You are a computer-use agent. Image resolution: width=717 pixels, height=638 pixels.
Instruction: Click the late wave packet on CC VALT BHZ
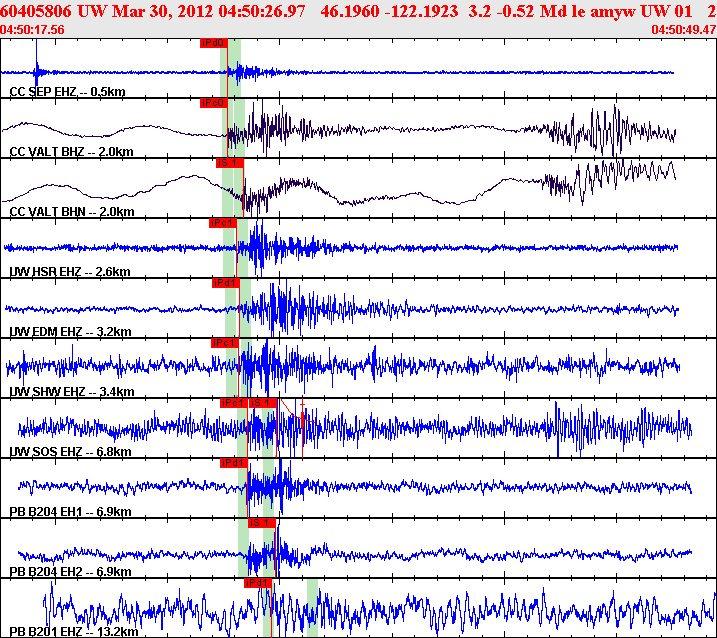pyautogui.click(x=610, y=130)
